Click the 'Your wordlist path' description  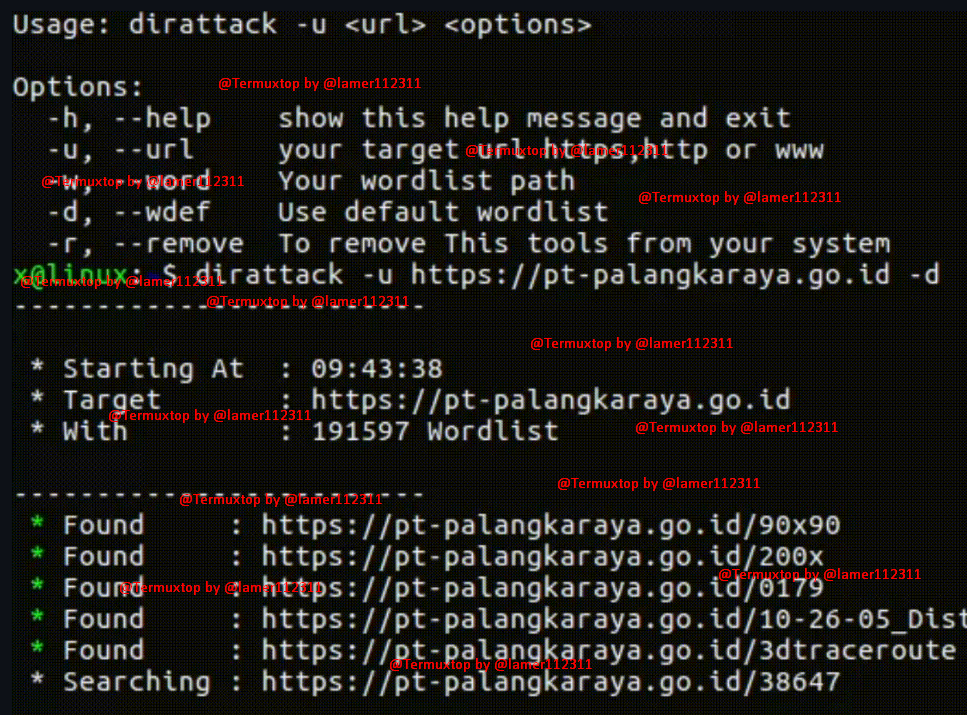click(426, 181)
